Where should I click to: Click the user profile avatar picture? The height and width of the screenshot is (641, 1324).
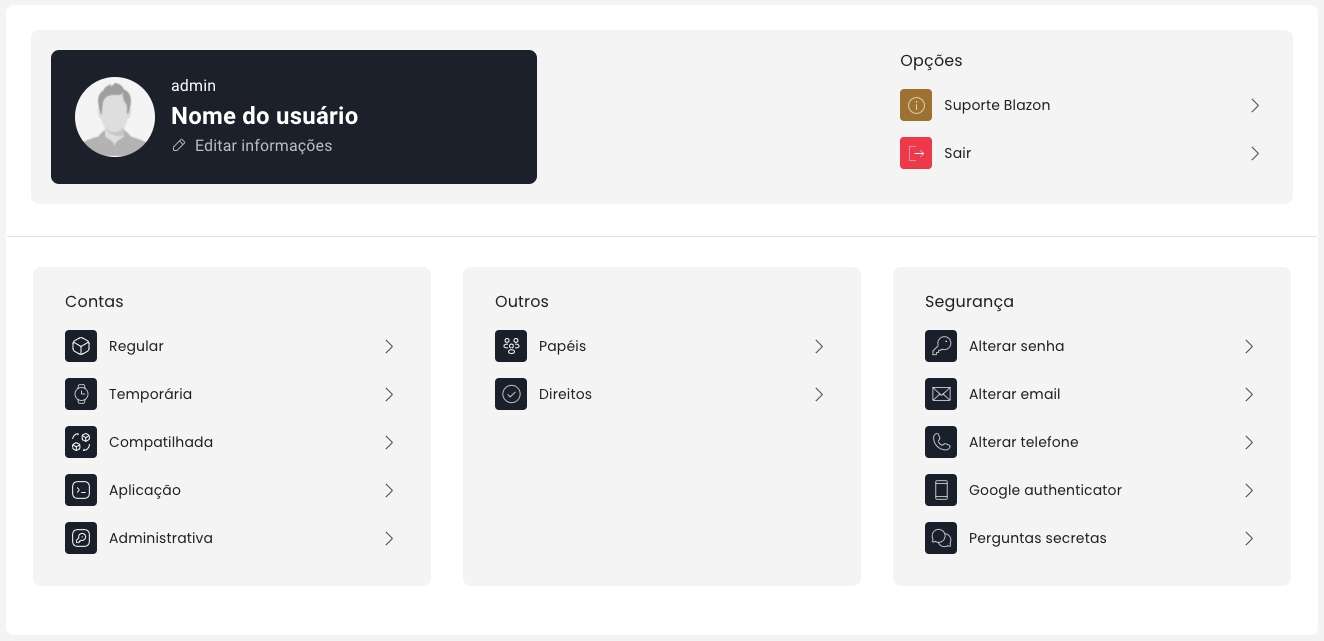click(115, 117)
